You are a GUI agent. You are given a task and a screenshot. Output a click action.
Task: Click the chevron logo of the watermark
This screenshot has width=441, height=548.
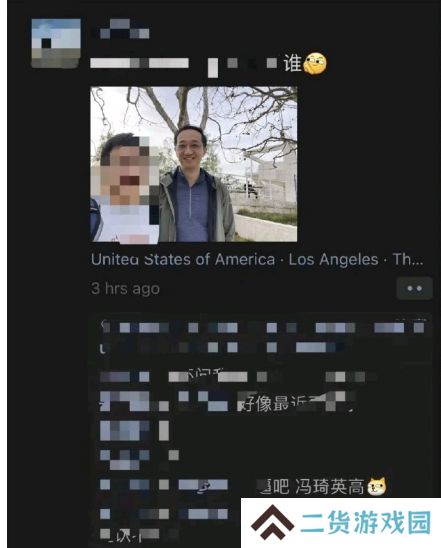pos(272,522)
